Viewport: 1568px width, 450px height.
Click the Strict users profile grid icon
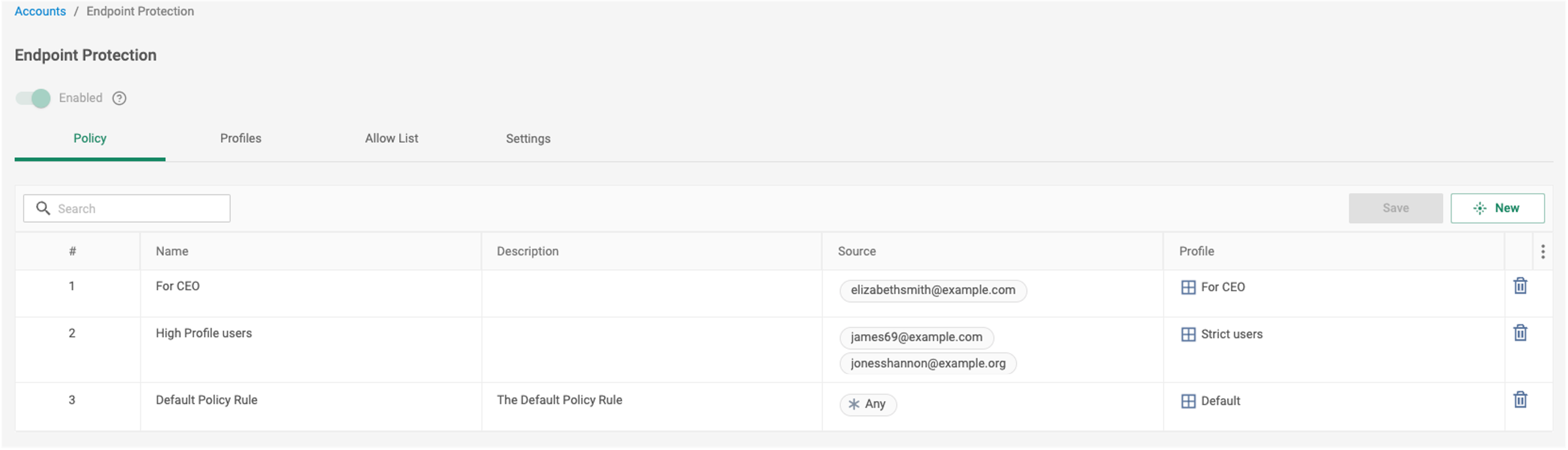pyautogui.click(x=1187, y=334)
